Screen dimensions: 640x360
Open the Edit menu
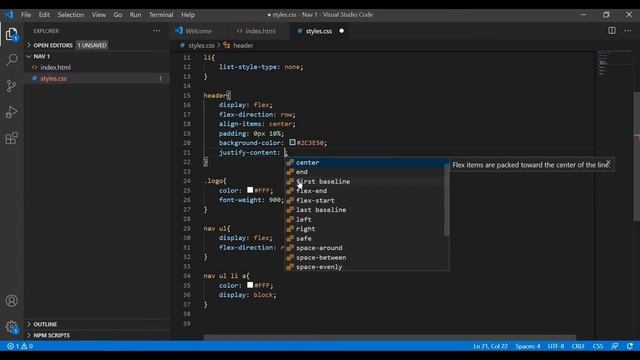pyautogui.click(x=44, y=15)
